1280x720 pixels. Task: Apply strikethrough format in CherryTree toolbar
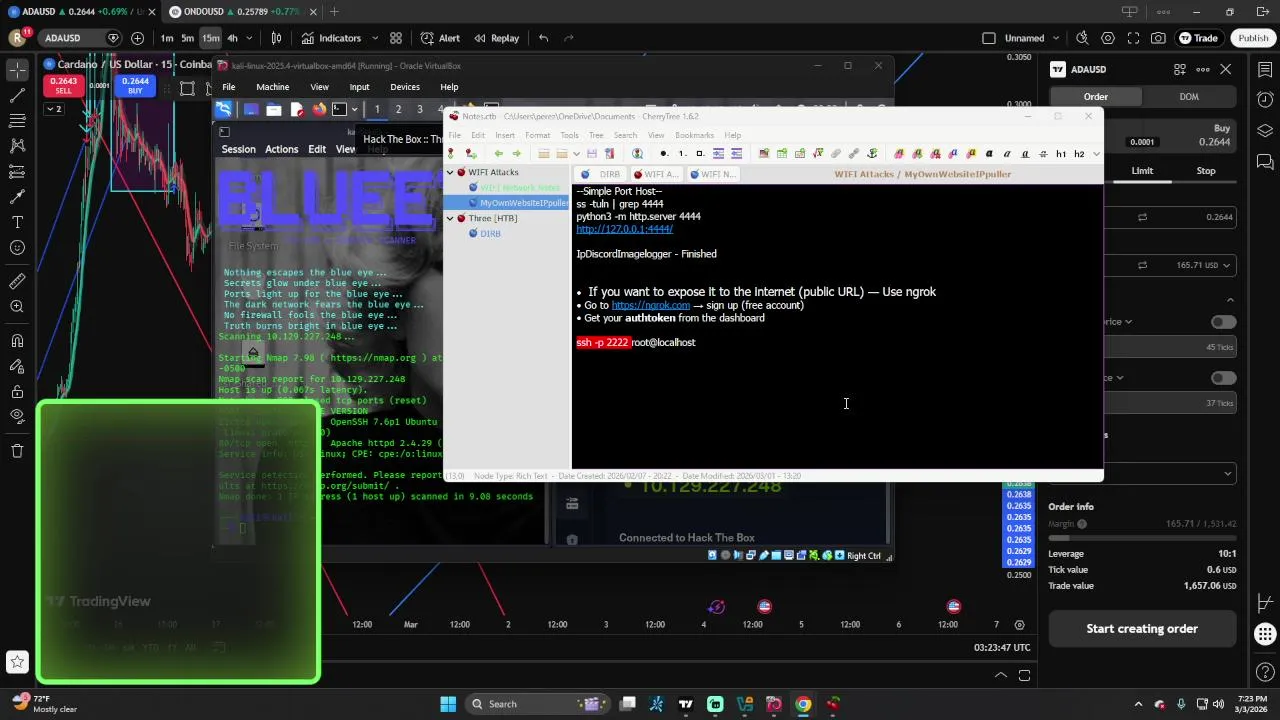tap(1043, 153)
